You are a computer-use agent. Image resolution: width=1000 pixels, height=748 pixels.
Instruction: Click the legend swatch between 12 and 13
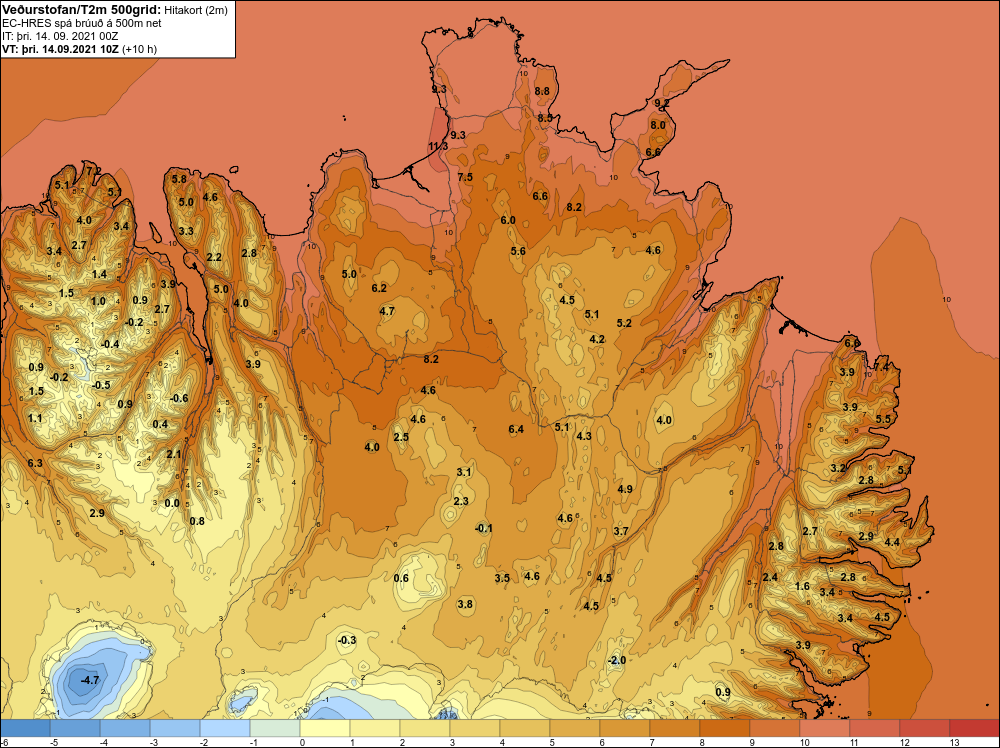click(x=925, y=728)
